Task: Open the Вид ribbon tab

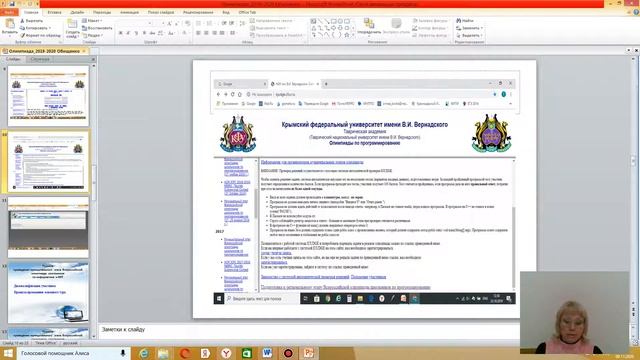Action: [226, 12]
